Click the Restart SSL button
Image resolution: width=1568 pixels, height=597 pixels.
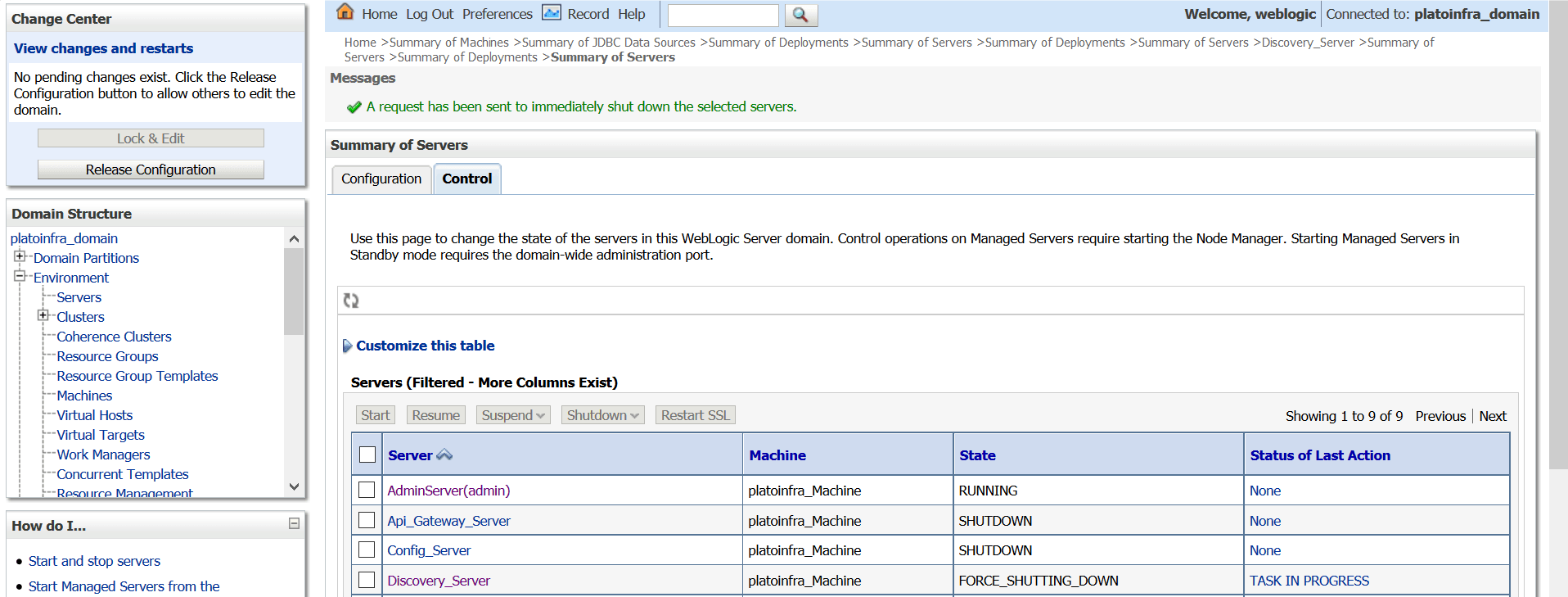(696, 415)
